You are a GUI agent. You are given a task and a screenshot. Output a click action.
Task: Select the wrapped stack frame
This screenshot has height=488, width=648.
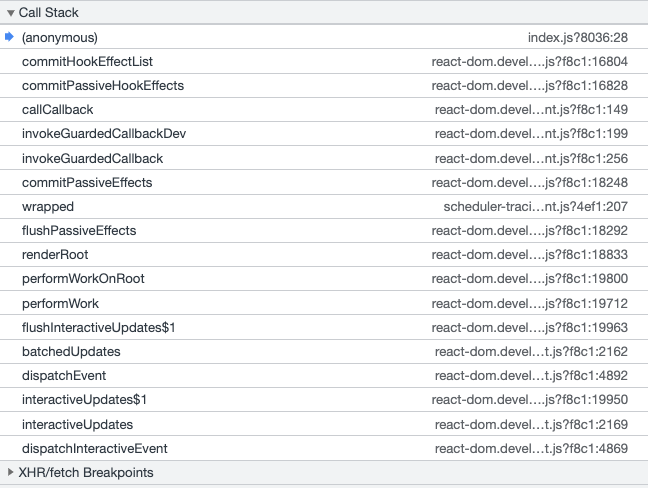click(x=48, y=206)
